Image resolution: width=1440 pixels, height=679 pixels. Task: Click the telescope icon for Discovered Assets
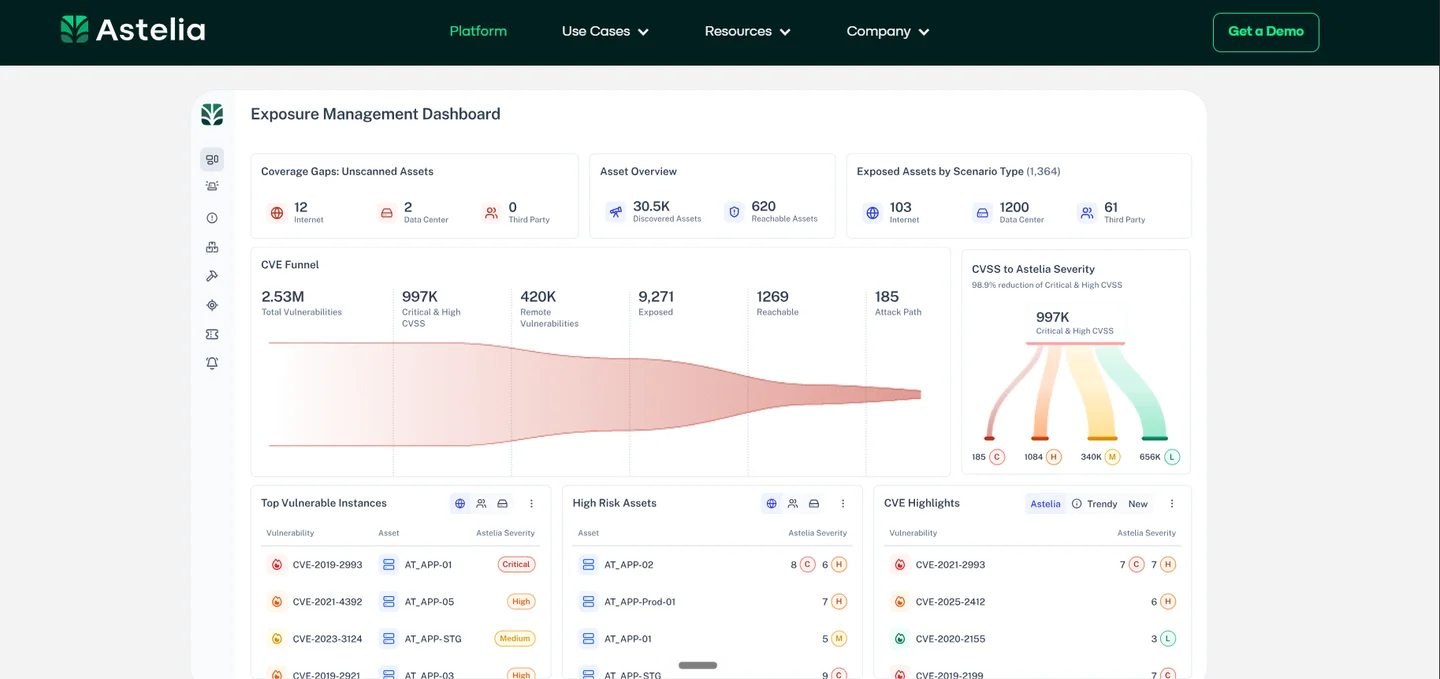click(616, 212)
